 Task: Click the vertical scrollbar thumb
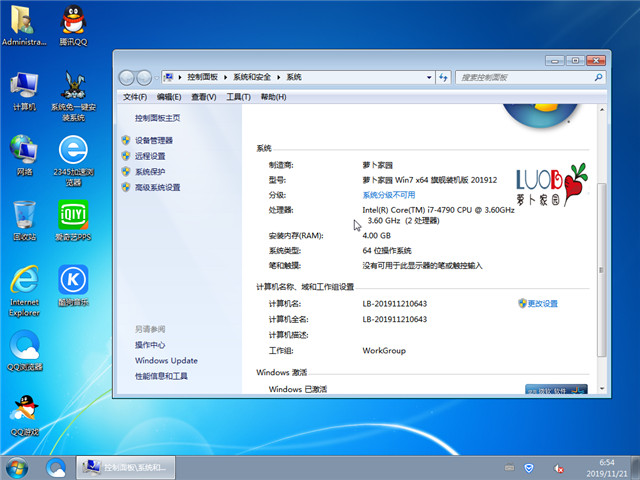[x=602, y=270]
